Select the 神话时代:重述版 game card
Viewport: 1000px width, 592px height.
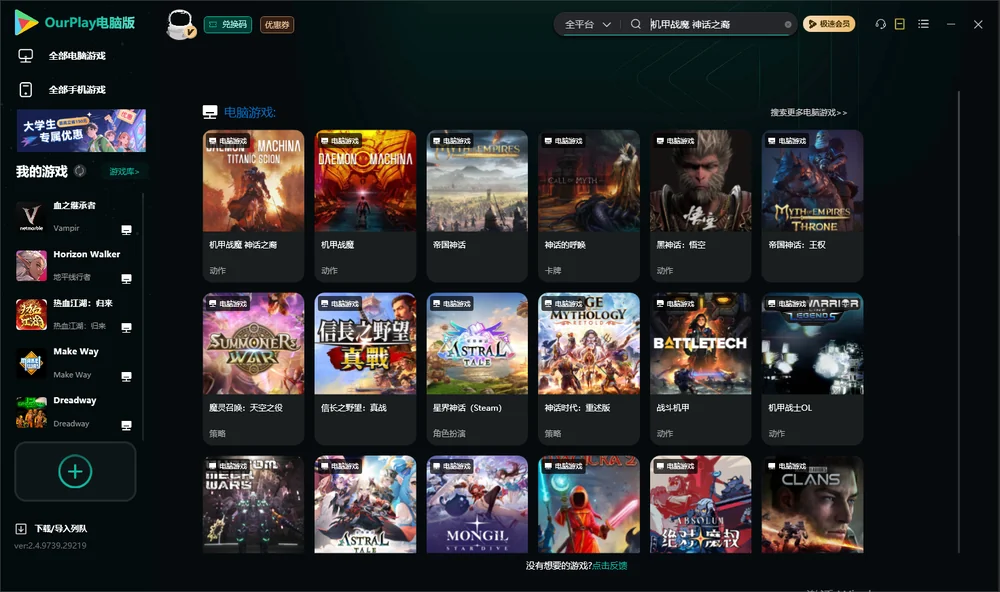[x=589, y=369]
